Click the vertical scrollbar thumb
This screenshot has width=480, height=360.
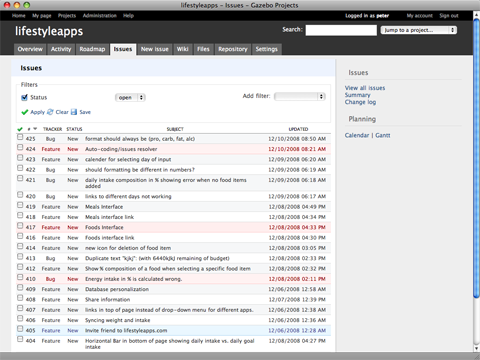pyautogui.click(x=476, y=158)
